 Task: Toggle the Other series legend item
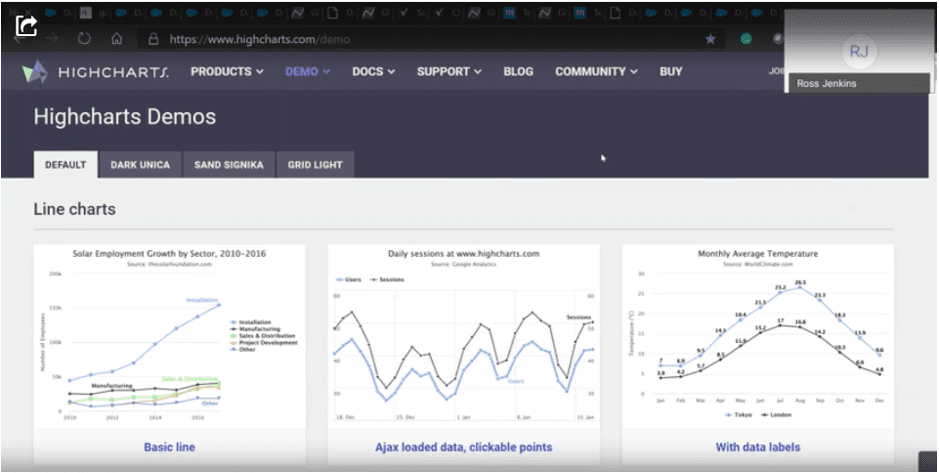243,349
